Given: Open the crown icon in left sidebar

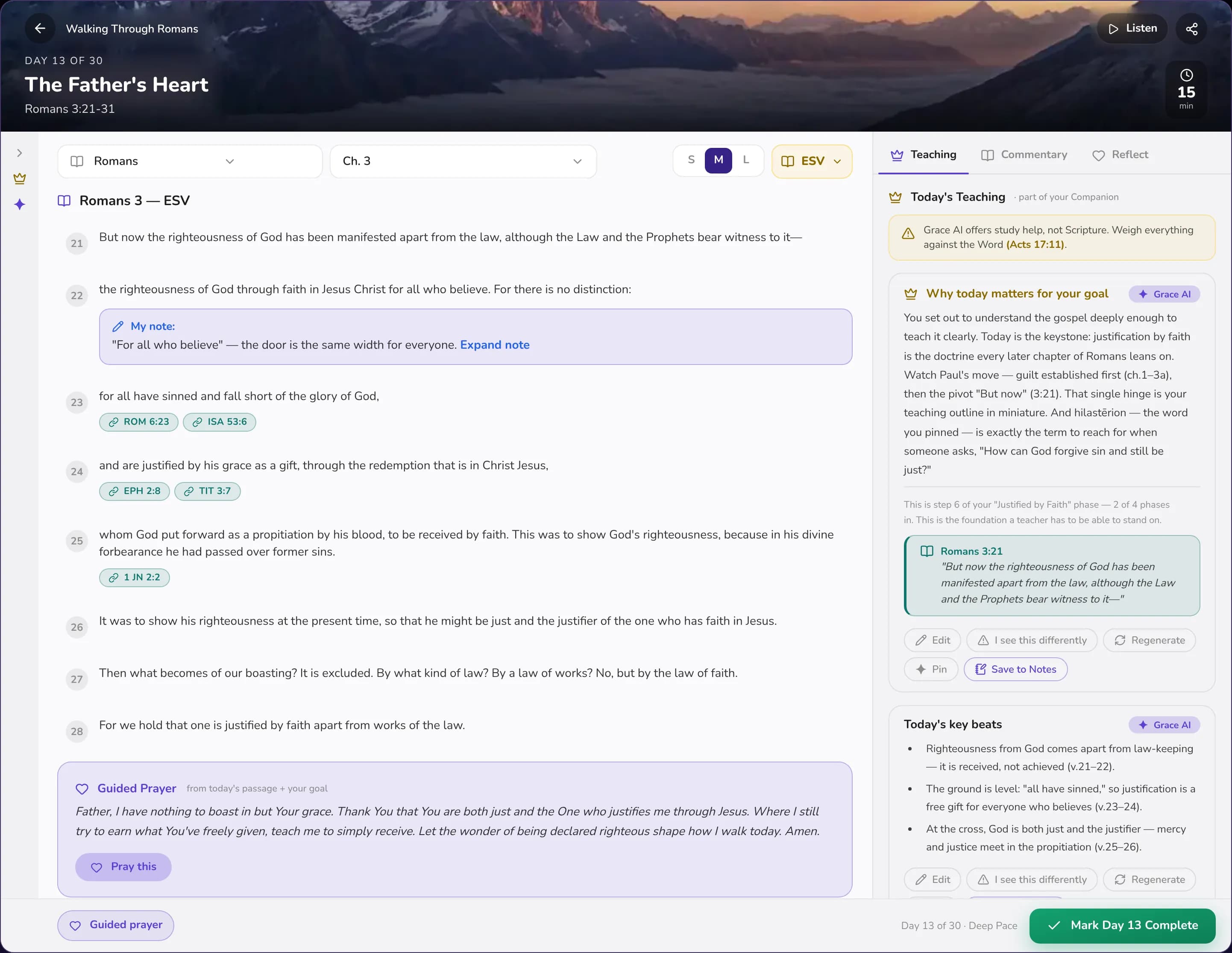Looking at the screenshot, I should (20, 178).
